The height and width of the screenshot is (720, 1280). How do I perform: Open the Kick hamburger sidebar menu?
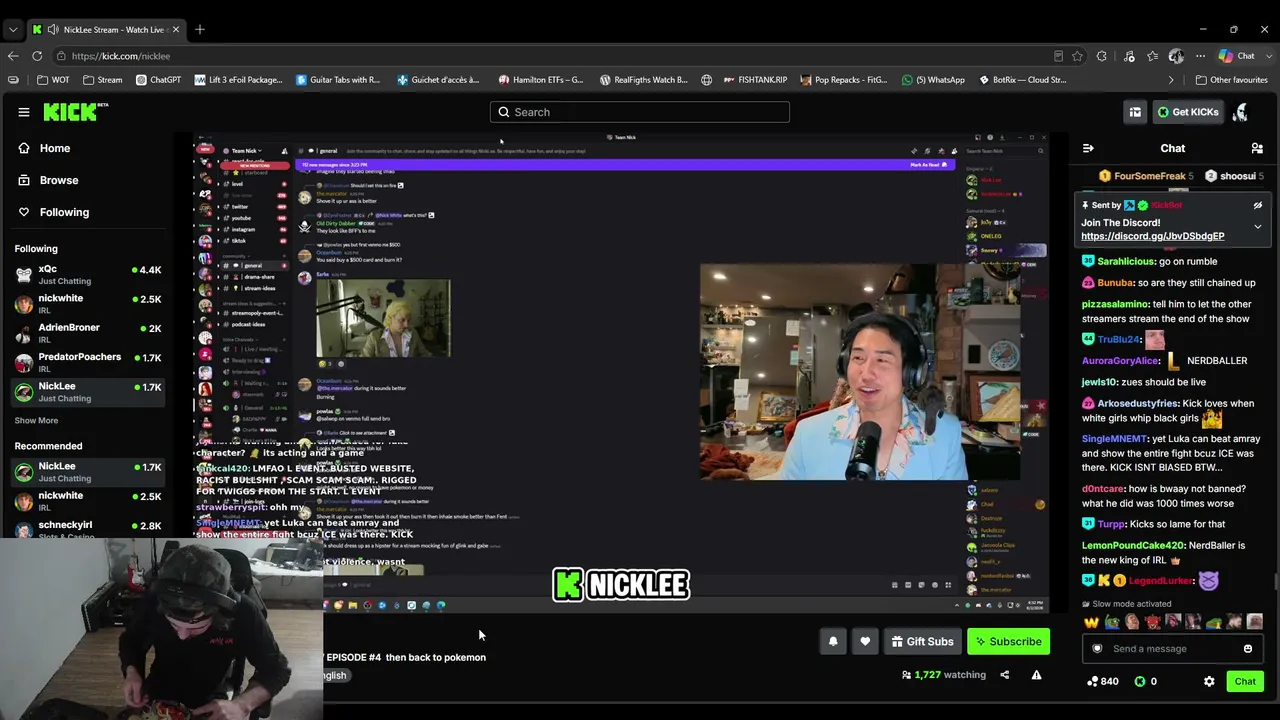(x=24, y=112)
